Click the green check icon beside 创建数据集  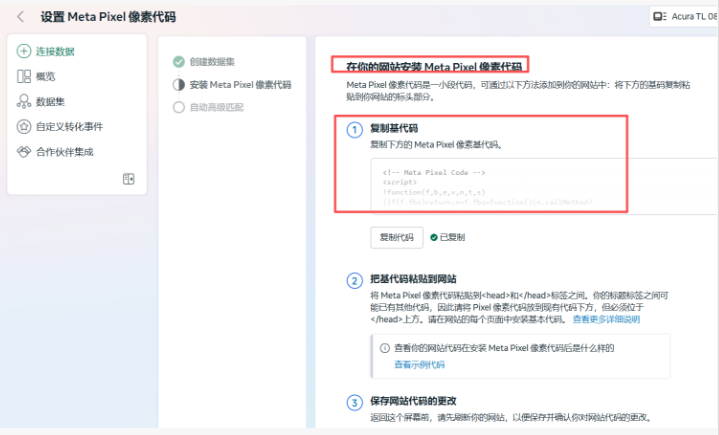179,61
